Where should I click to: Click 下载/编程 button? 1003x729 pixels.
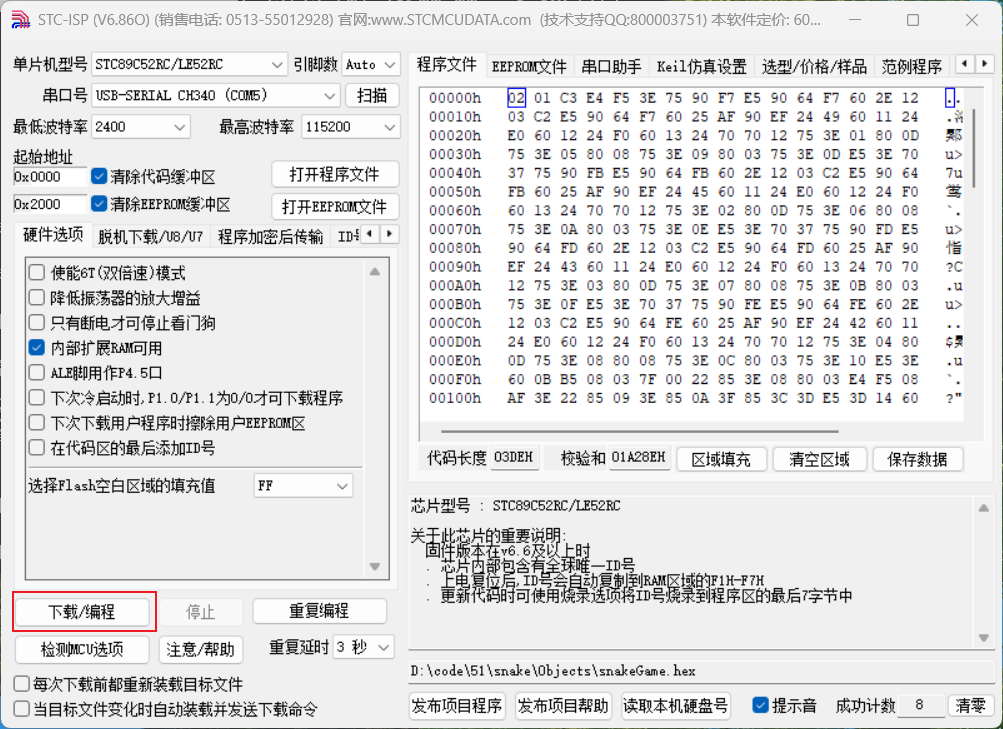pos(83,612)
